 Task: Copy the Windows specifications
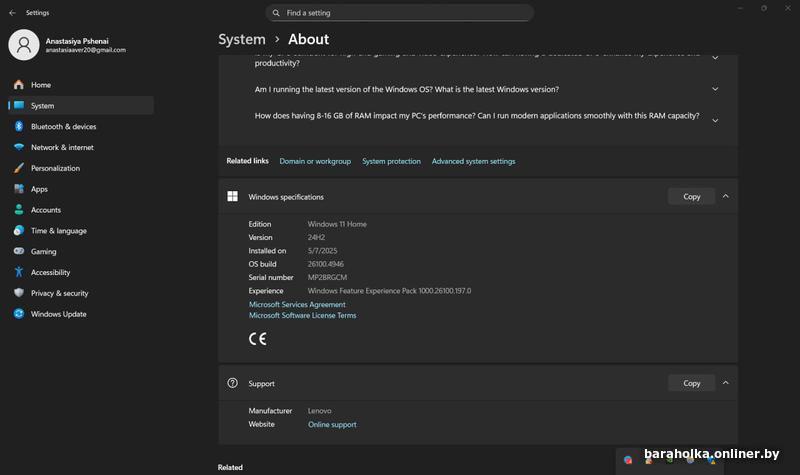click(691, 196)
